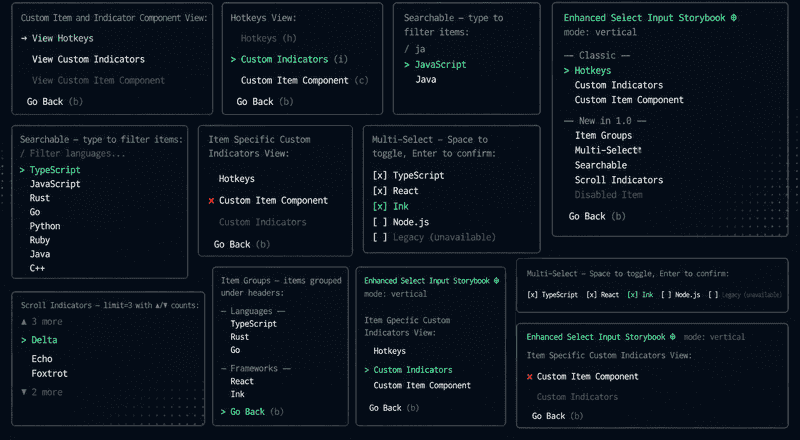Select C++ in the Filter languages list
Screen dimensions: 800x440
37,268
